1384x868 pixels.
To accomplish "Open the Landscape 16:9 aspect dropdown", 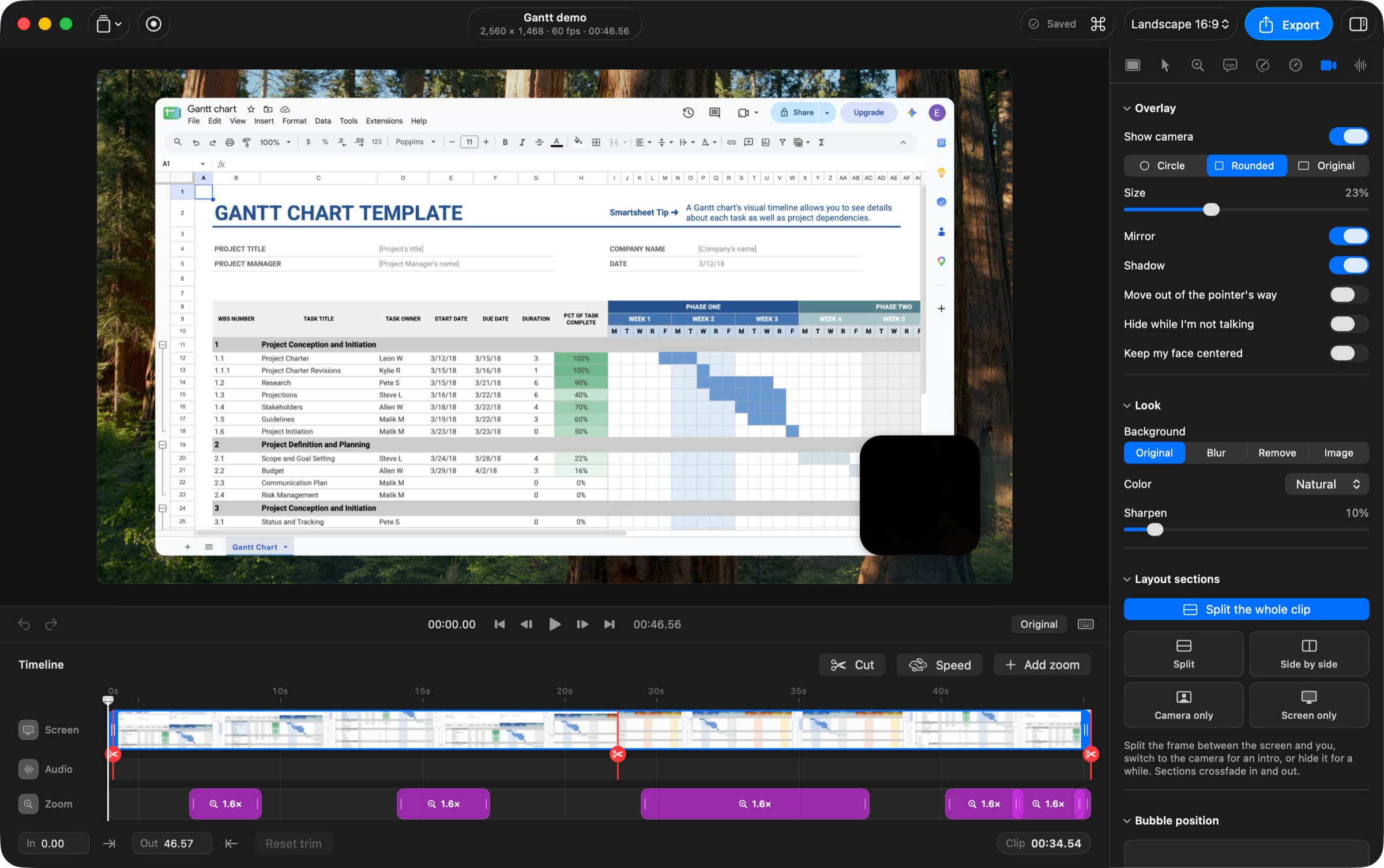I will click(x=1180, y=24).
